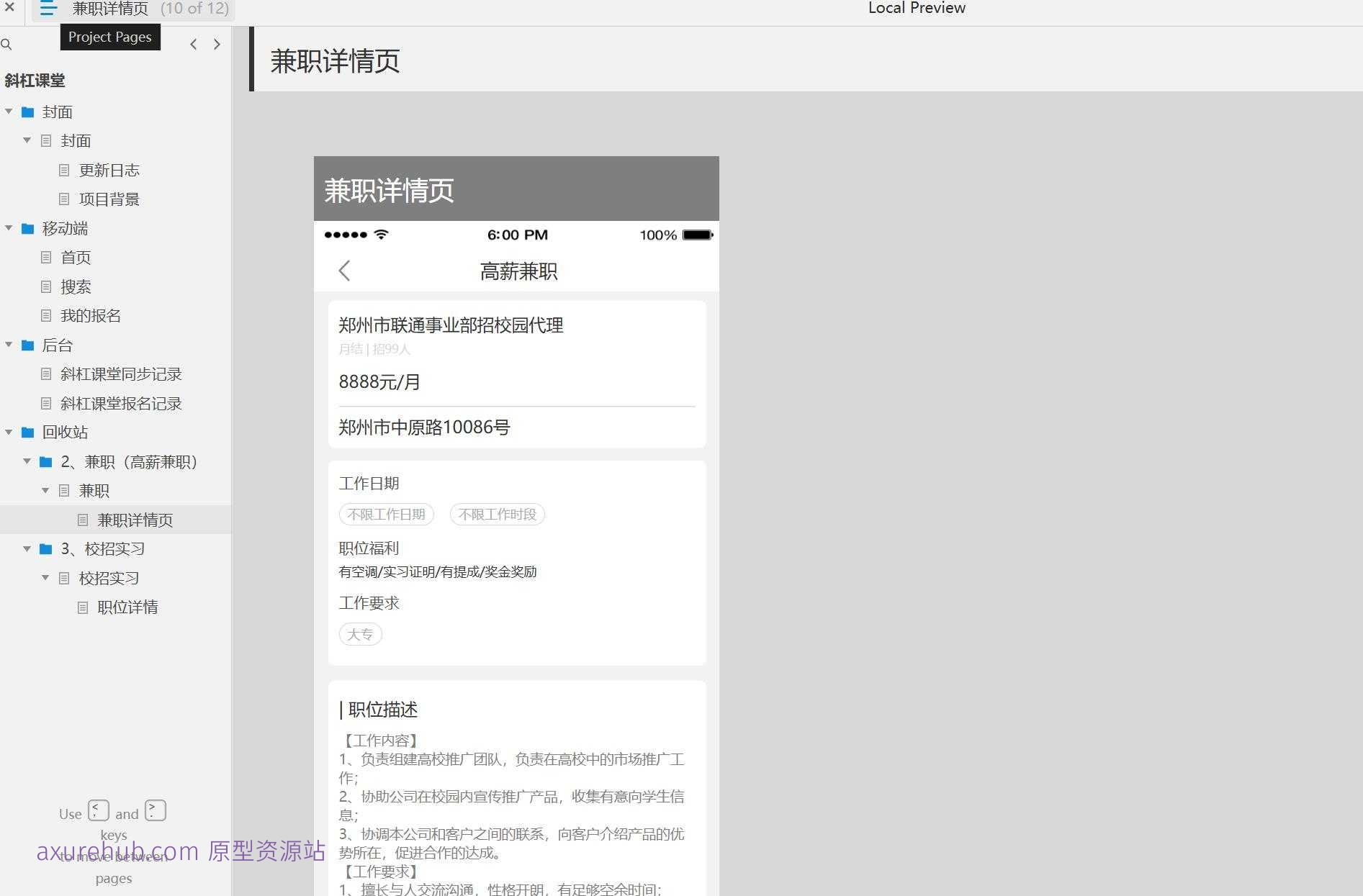Click the Local Preview label at top

tap(917, 8)
